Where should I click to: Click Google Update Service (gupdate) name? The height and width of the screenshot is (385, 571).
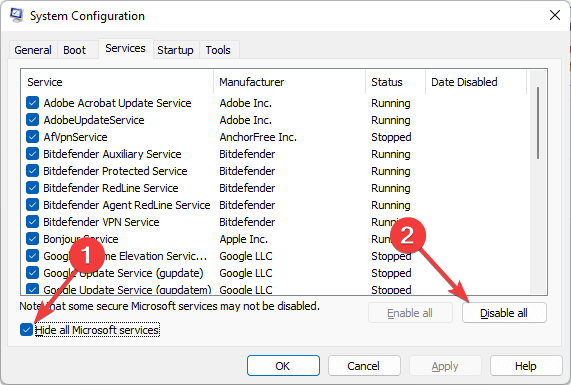coord(123,273)
